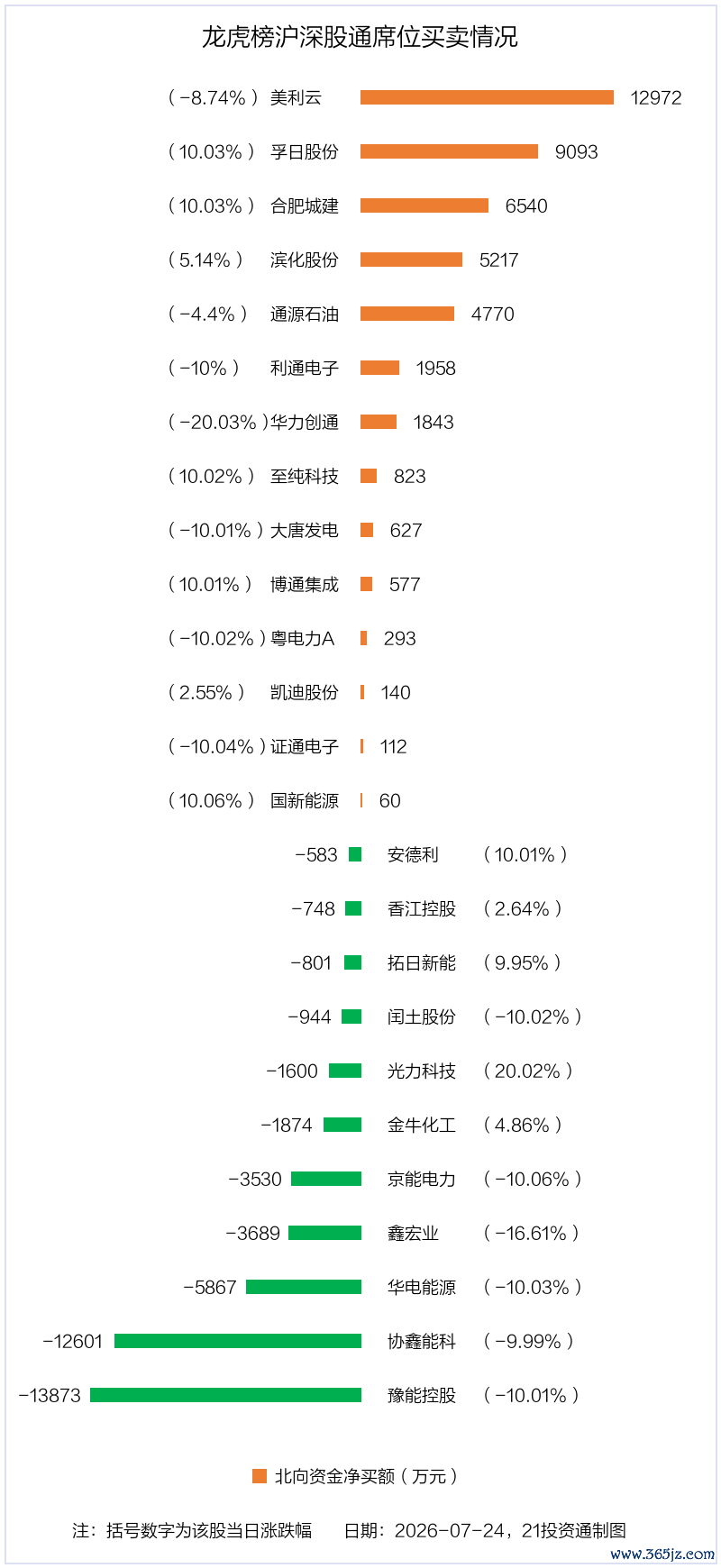The width and height of the screenshot is (721, 1568).
Task: Click the 滨化股份 bar valued 5217
Action: [411, 260]
